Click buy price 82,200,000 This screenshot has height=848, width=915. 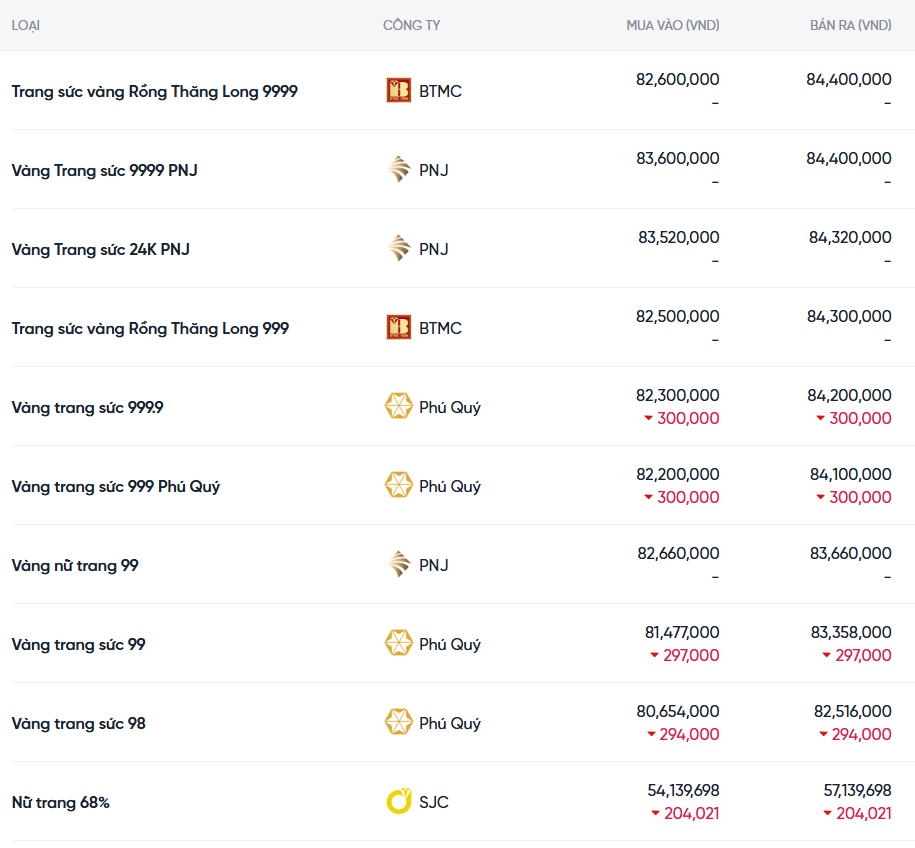click(x=677, y=474)
